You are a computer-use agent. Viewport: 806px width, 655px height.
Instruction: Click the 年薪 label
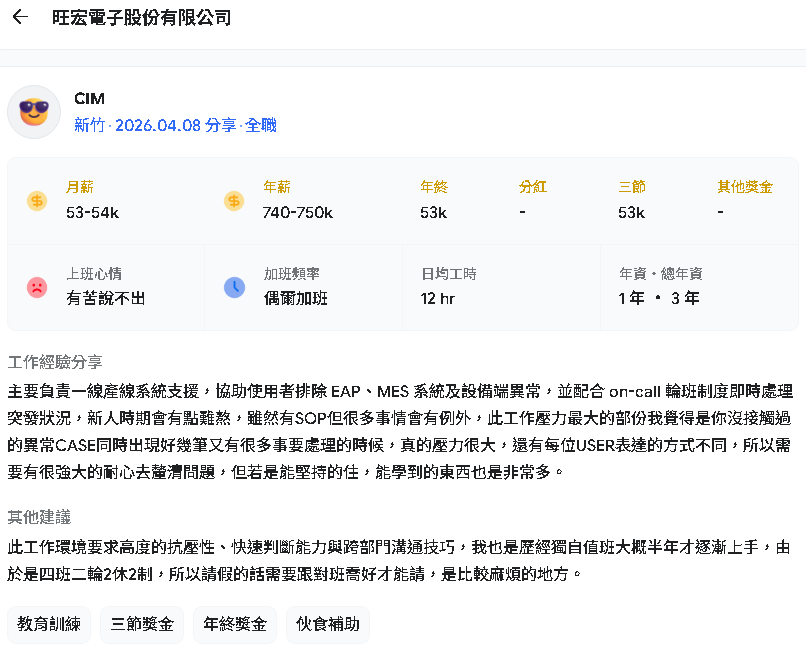[277, 187]
